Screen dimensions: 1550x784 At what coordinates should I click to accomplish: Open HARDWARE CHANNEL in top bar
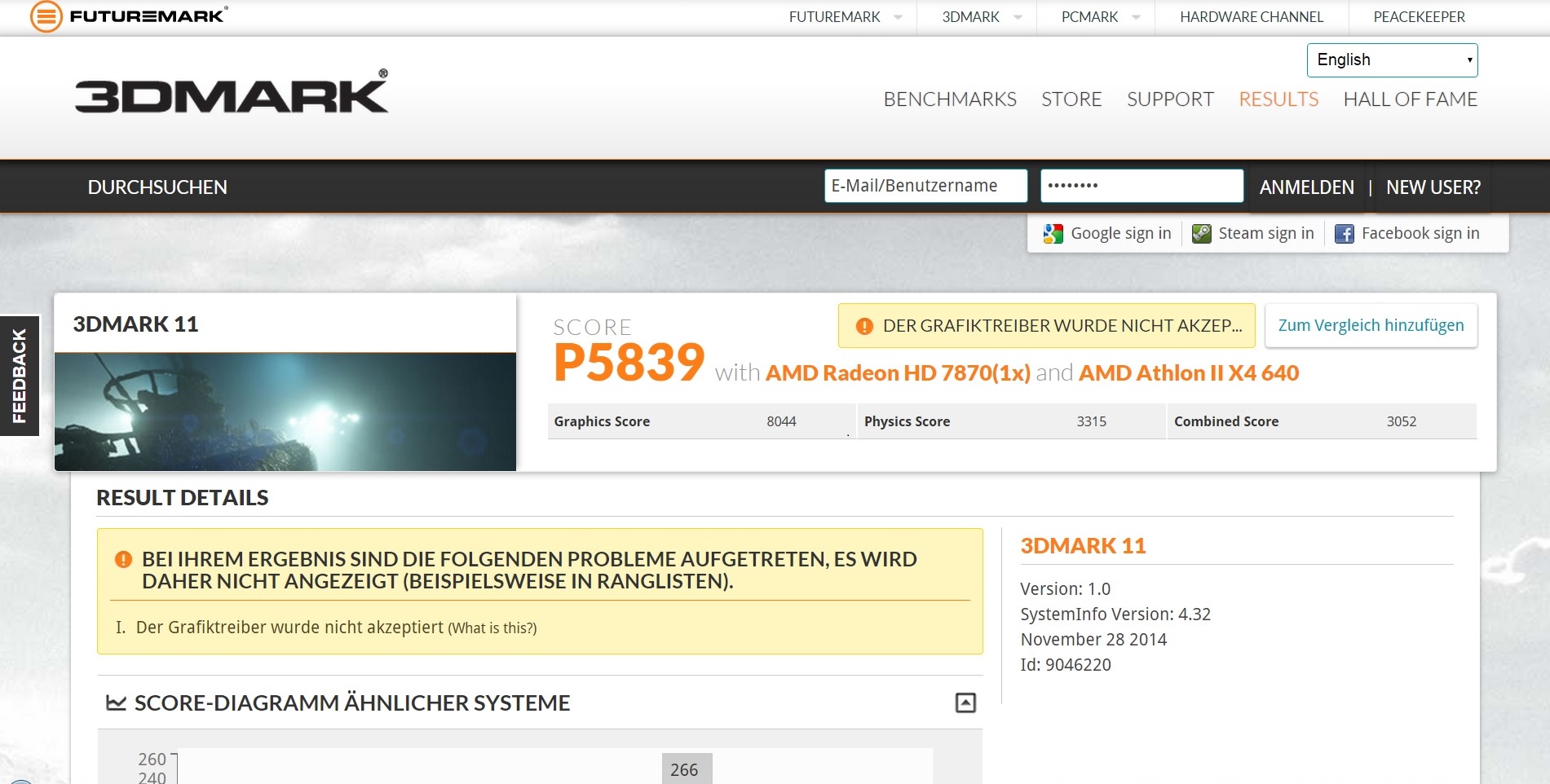(1252, 17)
